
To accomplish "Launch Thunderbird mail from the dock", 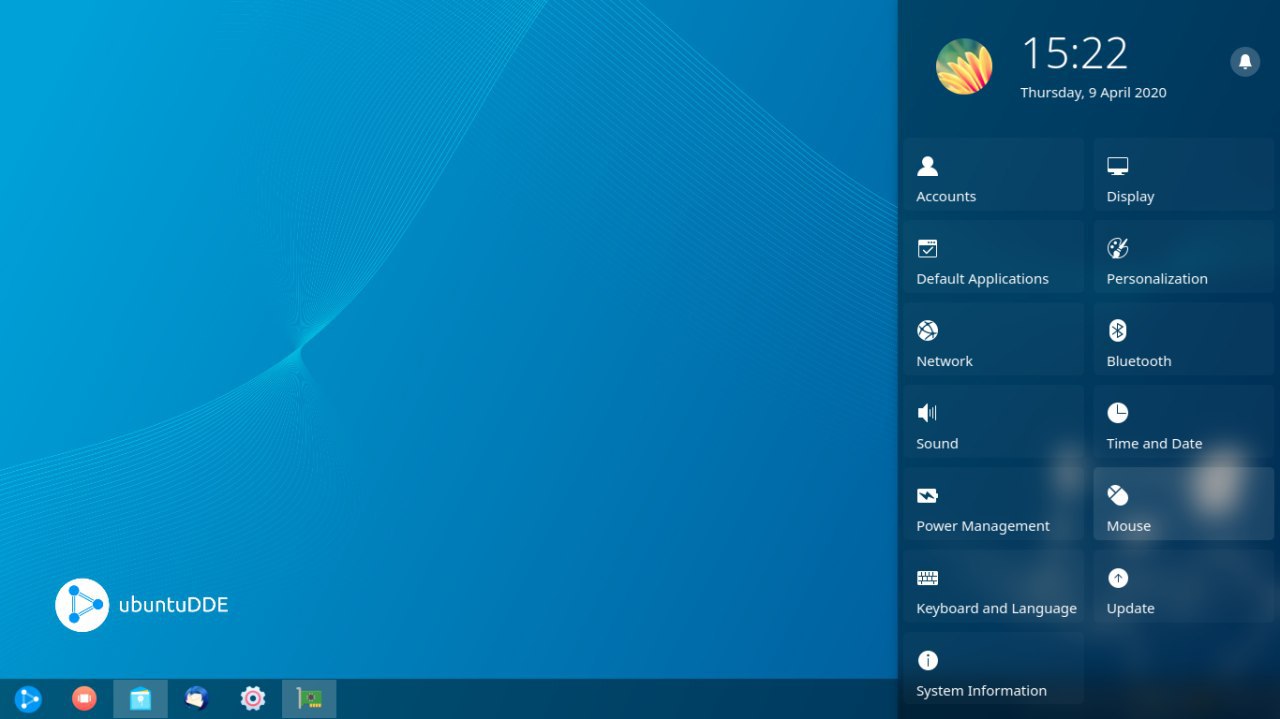I will coord(196,699).
